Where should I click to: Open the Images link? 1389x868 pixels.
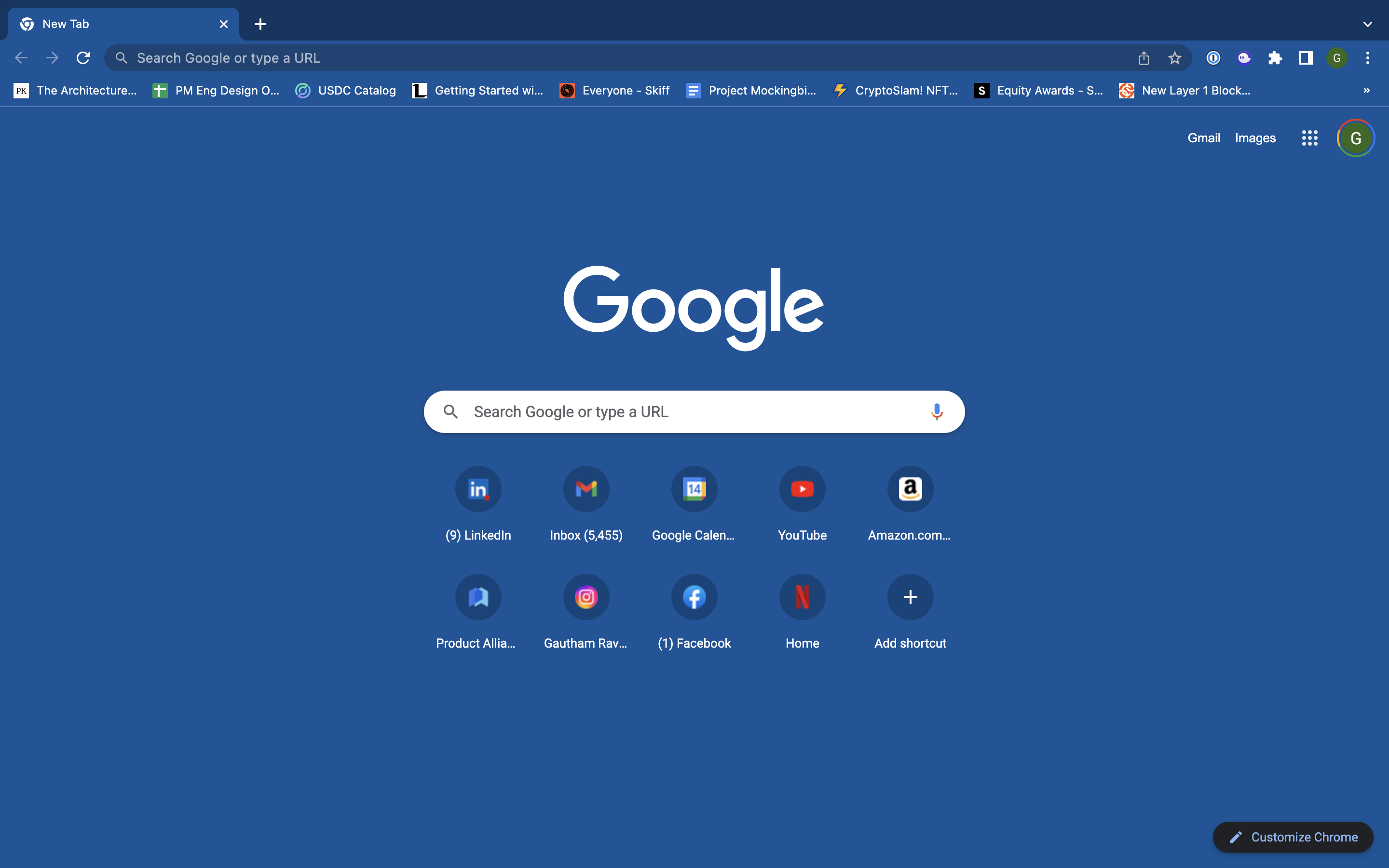(1255, 138)
